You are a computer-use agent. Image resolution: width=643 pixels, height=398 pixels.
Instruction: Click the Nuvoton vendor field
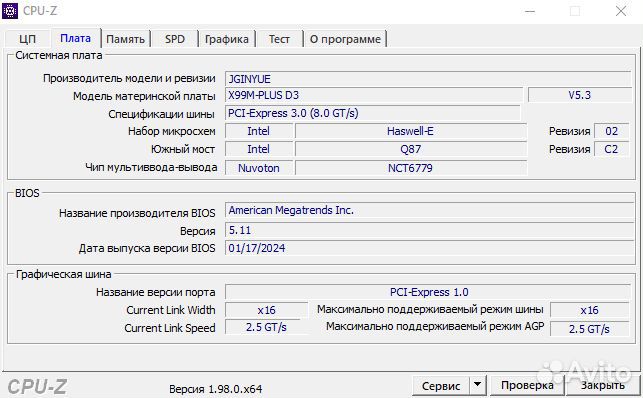[x=259, y=168]
